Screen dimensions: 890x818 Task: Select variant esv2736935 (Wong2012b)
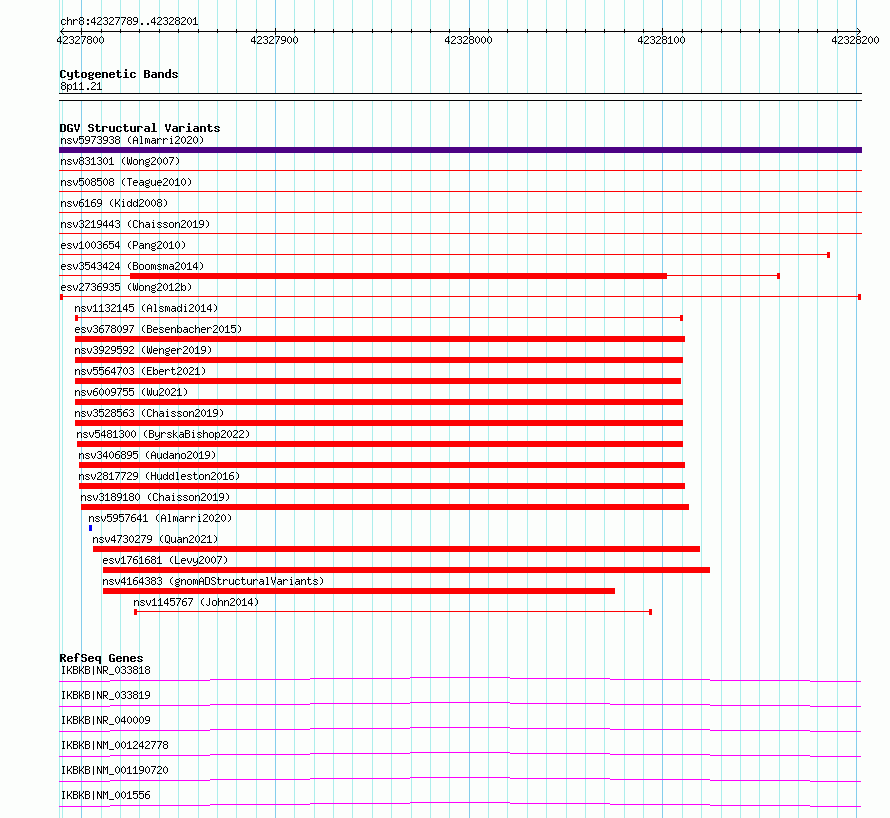point(126,287)
